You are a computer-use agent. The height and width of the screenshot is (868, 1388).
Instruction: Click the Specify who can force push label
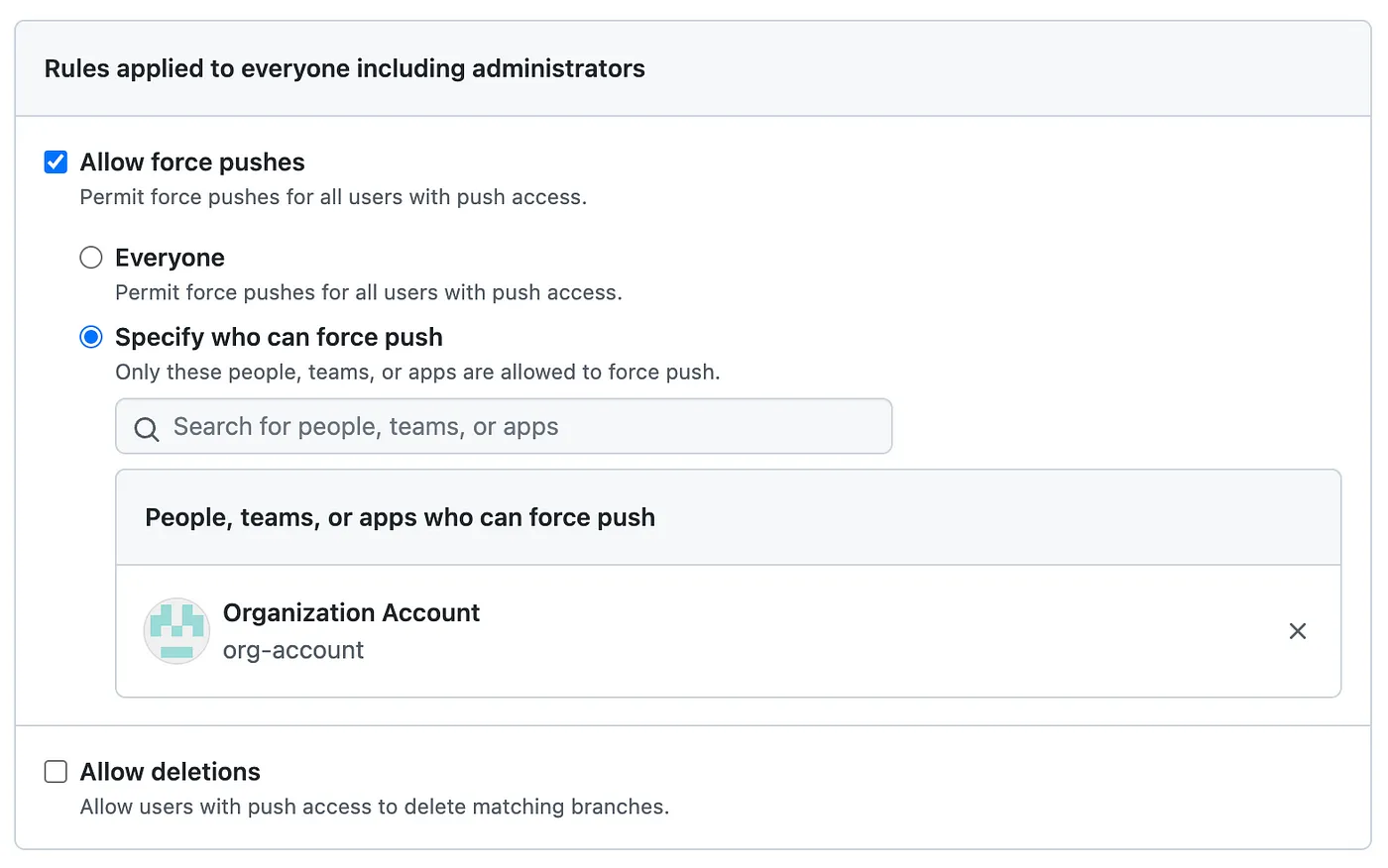click(x=279, y=337)
